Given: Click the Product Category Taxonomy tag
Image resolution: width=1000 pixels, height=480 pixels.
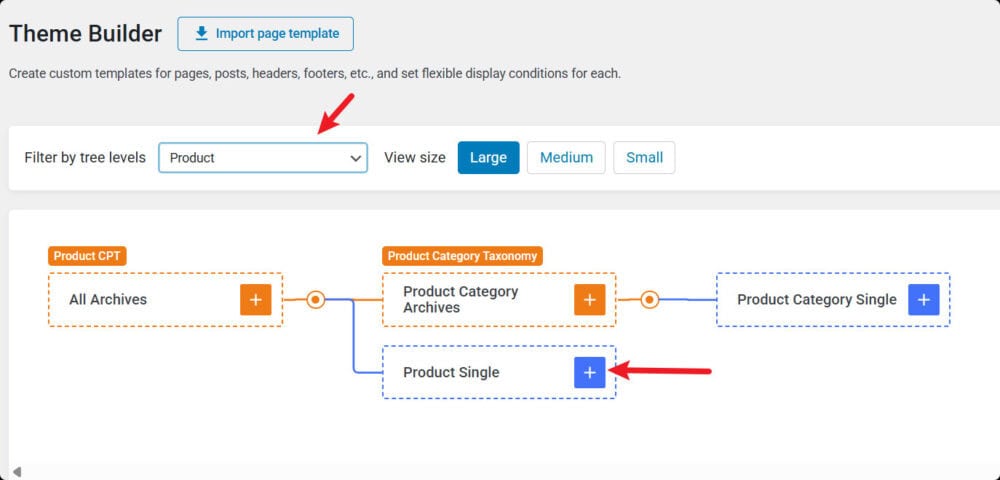Looking at the screenshot, I should pos(462,256).
